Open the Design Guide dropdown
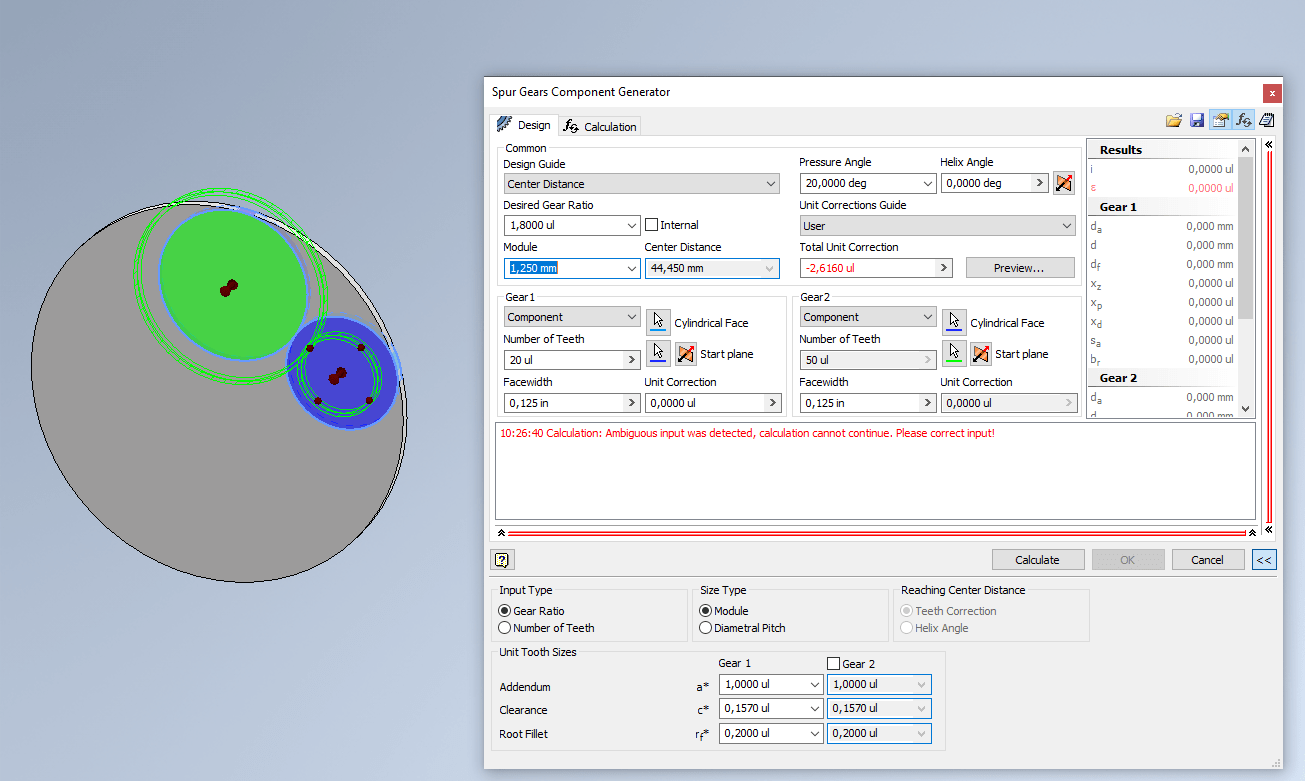Viewport: 1305px width, 781px height. click(770, 183)
